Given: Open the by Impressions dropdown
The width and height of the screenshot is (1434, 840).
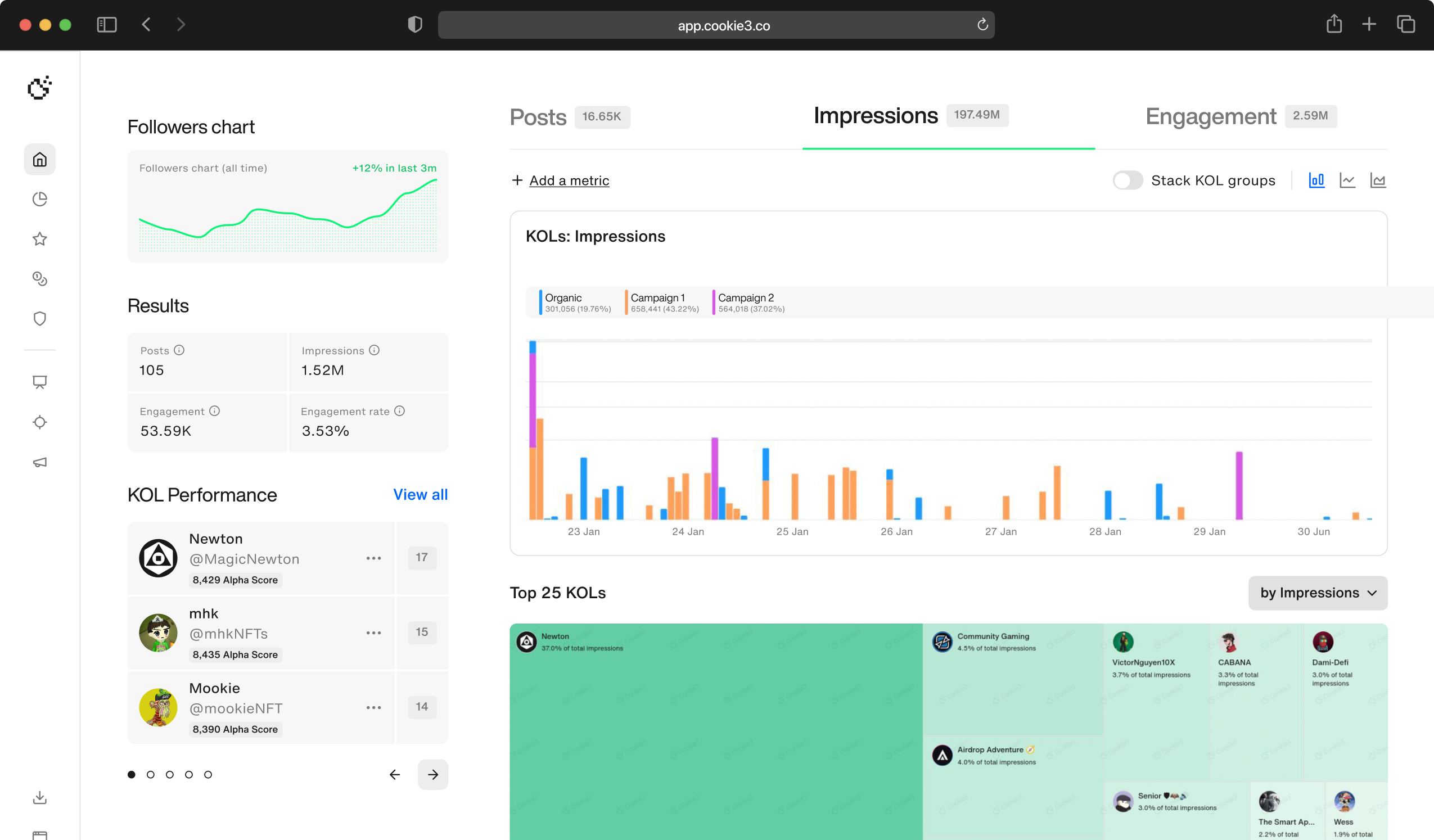Looking at the screenshot, I should tap(1318, 593).
